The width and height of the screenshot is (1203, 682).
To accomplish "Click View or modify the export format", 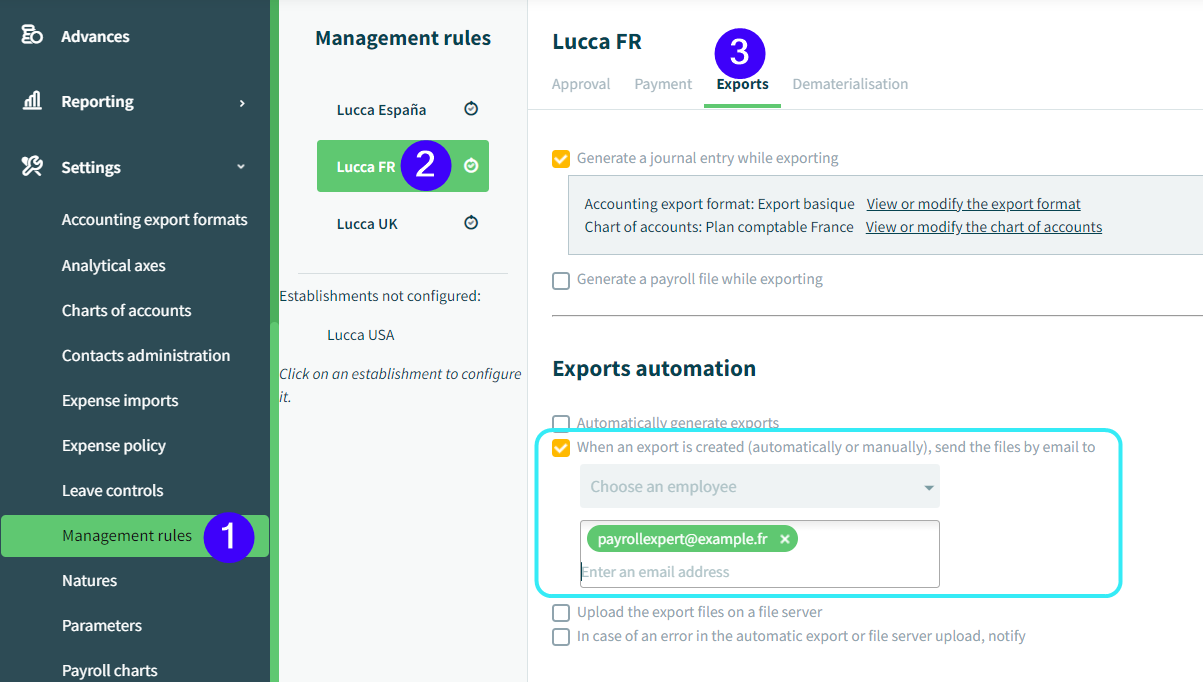I will point(974,203).
